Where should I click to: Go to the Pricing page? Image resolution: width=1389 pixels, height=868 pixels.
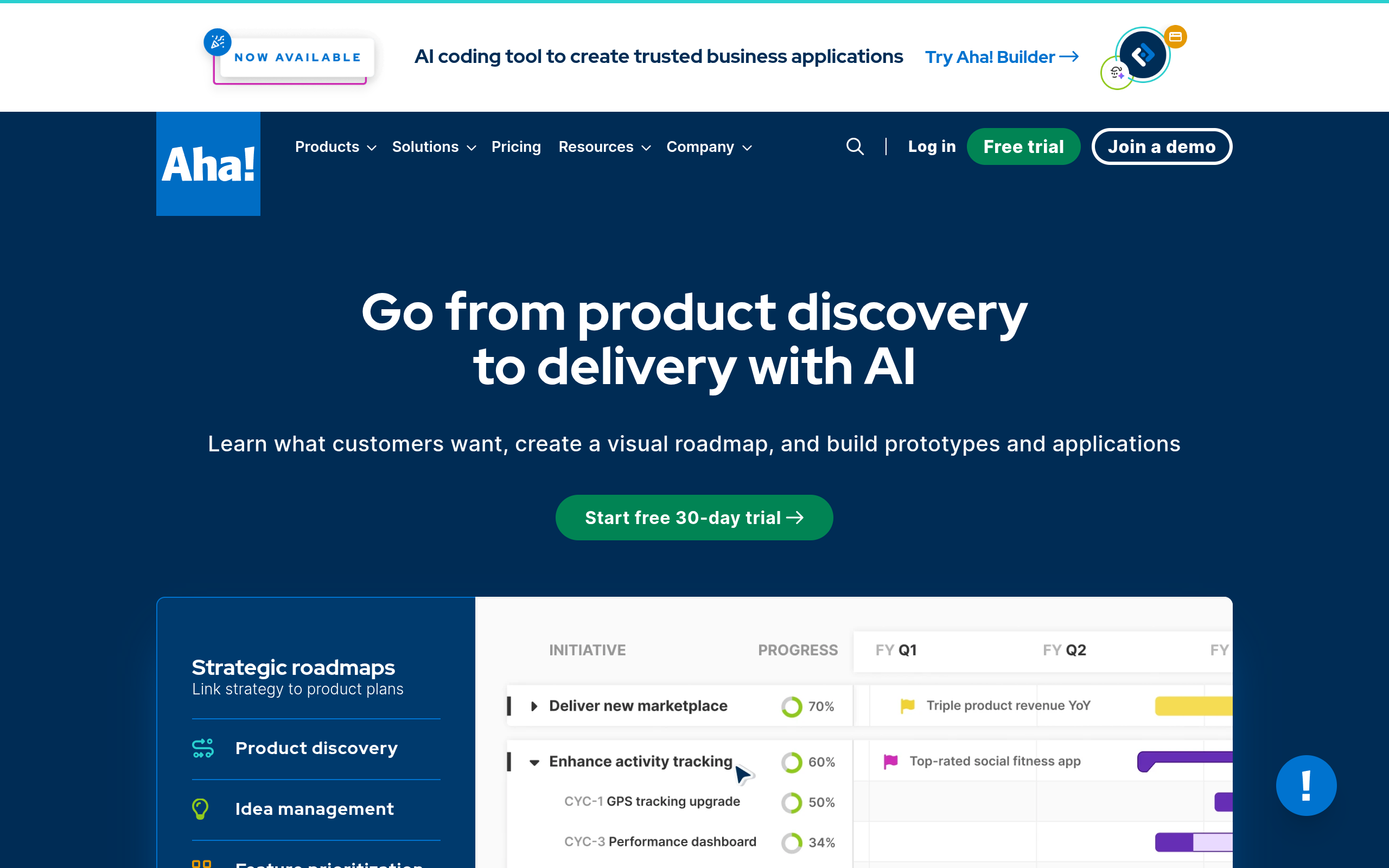(x=516, y=147)
